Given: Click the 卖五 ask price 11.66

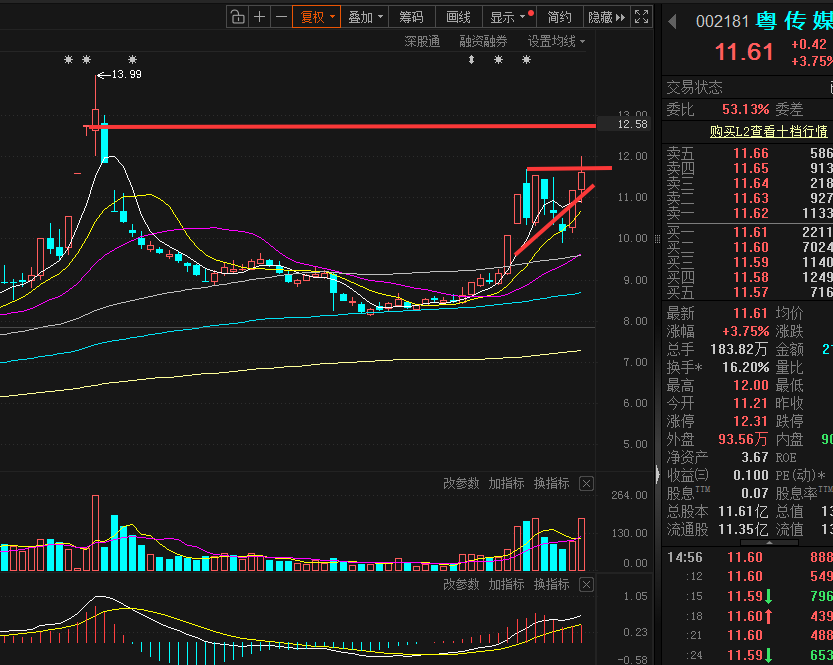Looking at the screenshot, I should click(751, 154).
